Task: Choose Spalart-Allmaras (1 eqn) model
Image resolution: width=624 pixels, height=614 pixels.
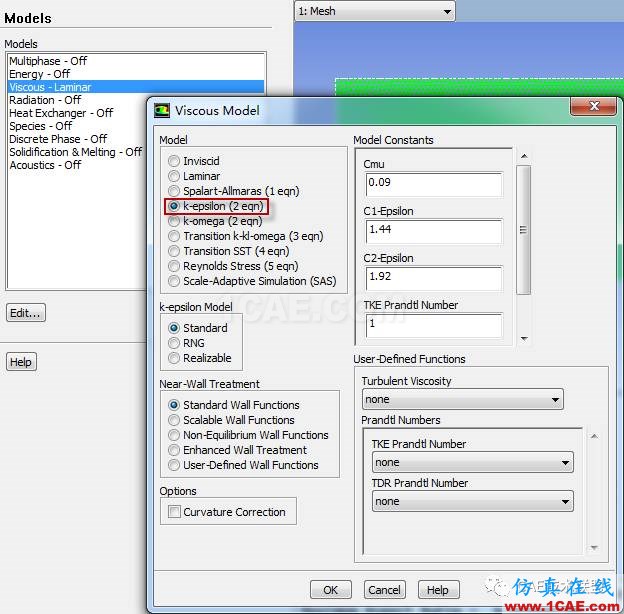Action: click(174, 191)
